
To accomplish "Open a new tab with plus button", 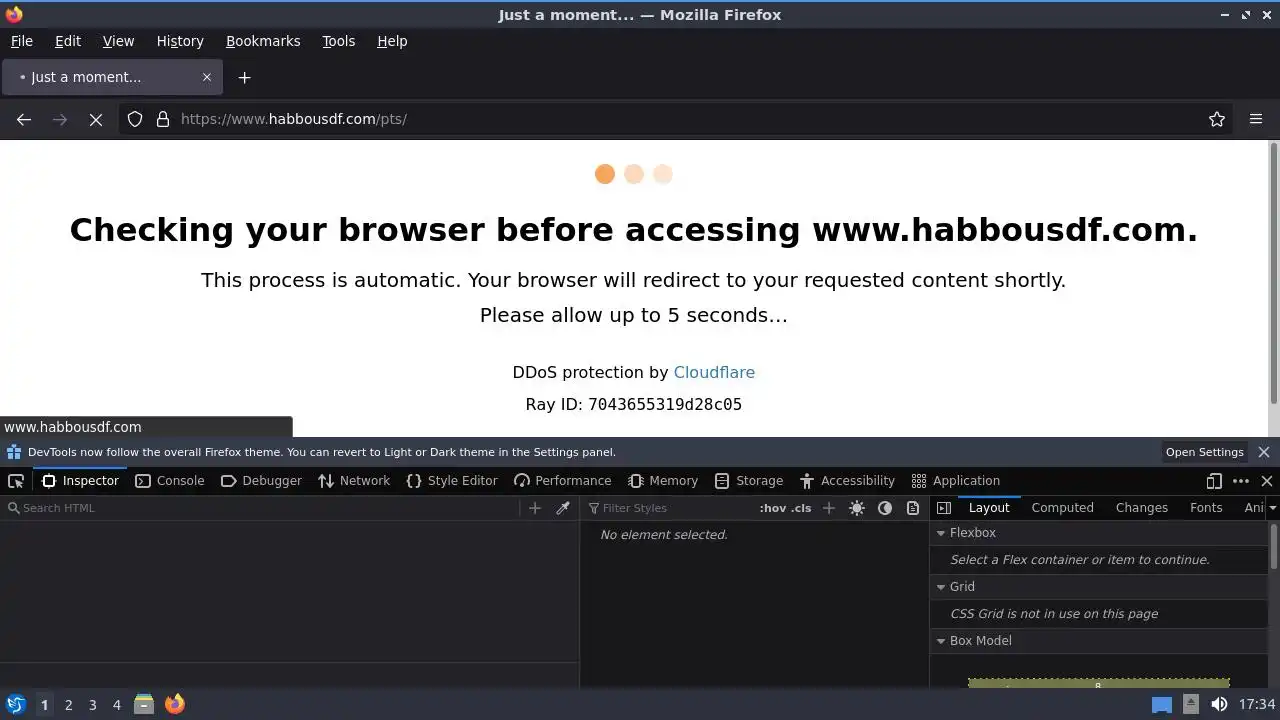I will click(x=244, y=77).
